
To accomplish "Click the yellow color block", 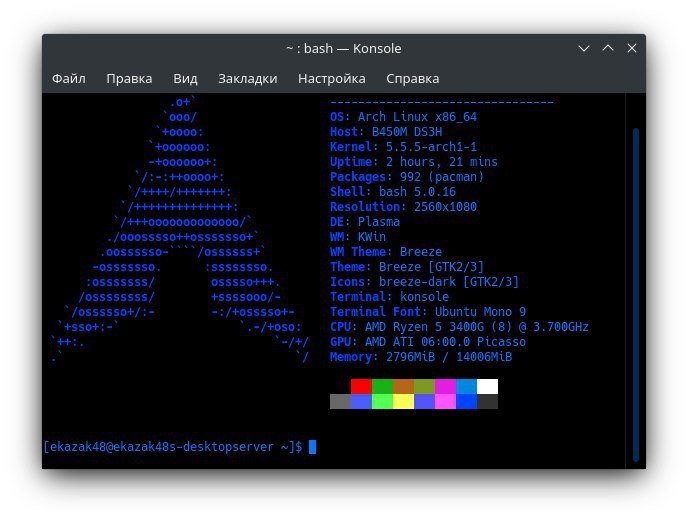I will click(403, 401).
